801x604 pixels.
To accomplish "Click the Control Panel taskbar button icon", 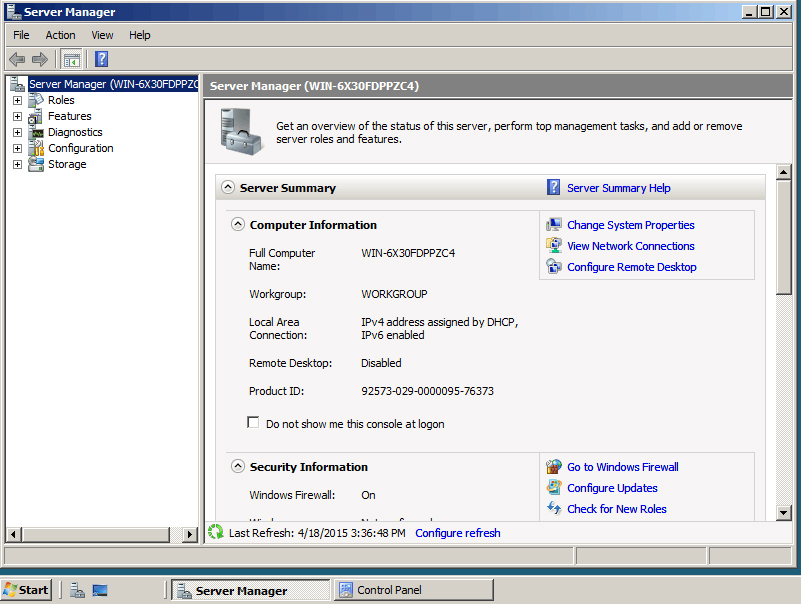I will click(x=346, y=590).
